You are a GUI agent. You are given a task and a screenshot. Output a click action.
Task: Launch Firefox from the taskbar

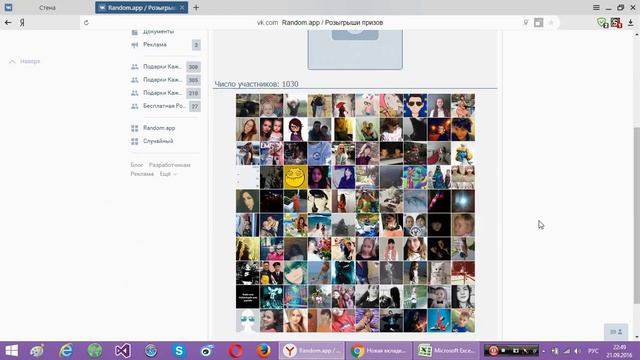click(x=263, y=351)
